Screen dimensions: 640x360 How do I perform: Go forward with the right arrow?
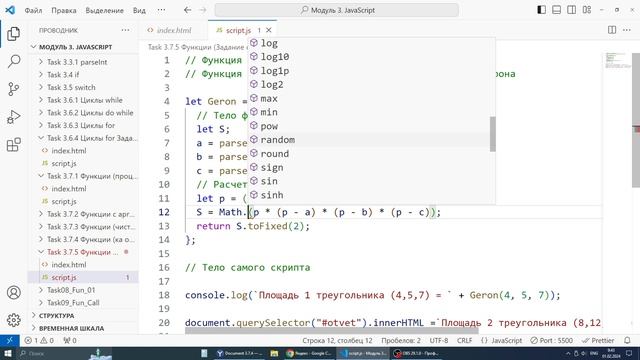pos(203,10)
